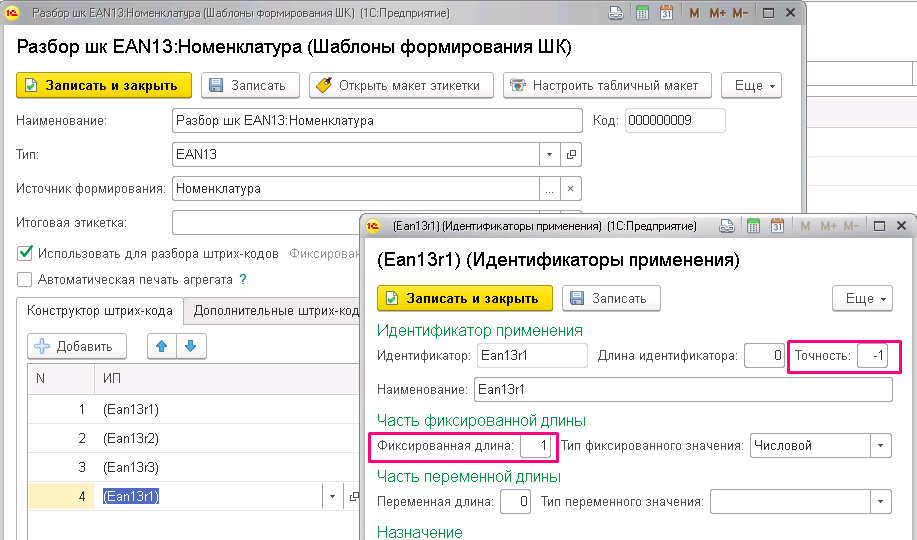
Task: Switch to Дополнительные штрих-коды tab
Action: pyautogui.click(x=273, y=311)
